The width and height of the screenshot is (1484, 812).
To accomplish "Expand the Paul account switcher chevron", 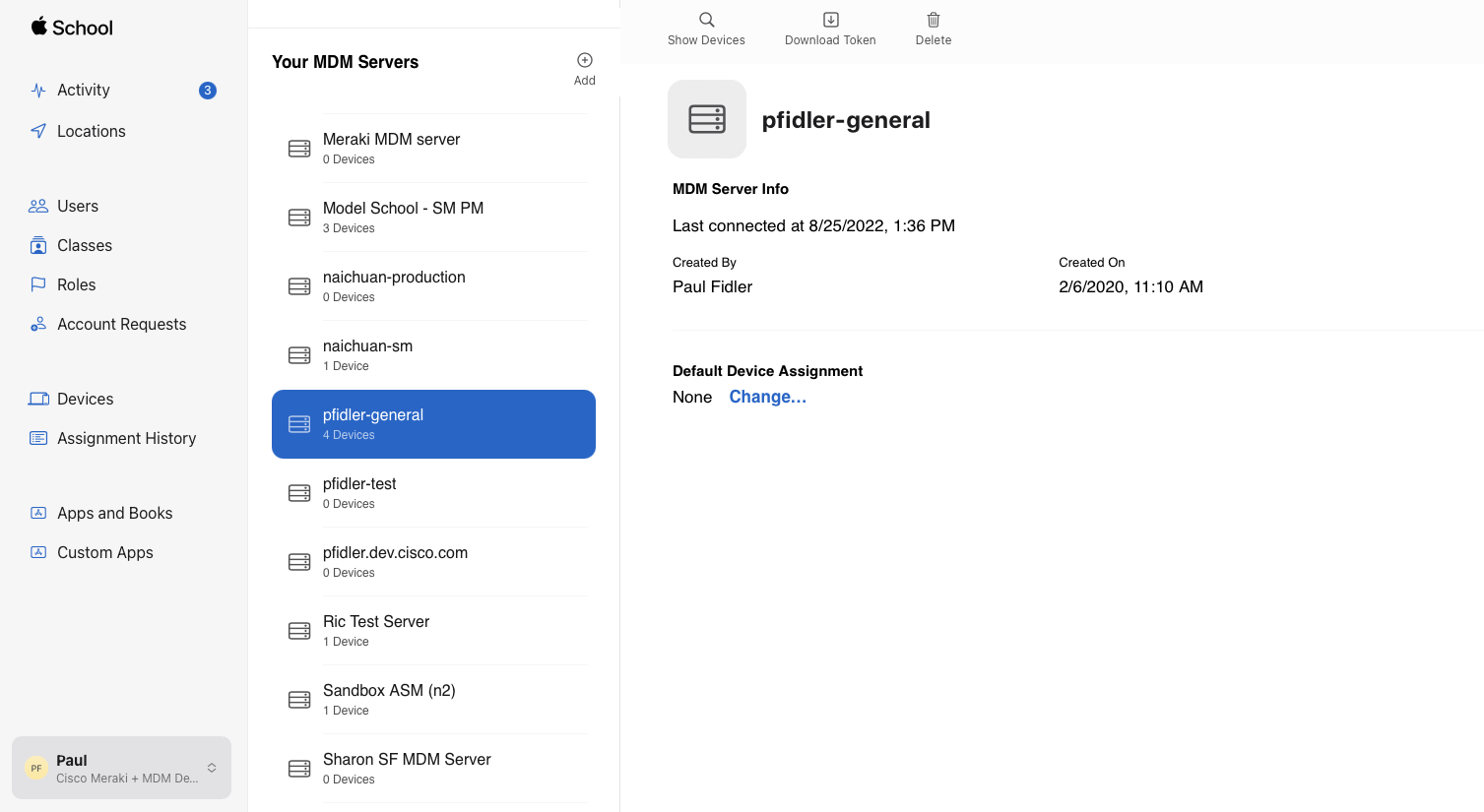I will point(211,768).
